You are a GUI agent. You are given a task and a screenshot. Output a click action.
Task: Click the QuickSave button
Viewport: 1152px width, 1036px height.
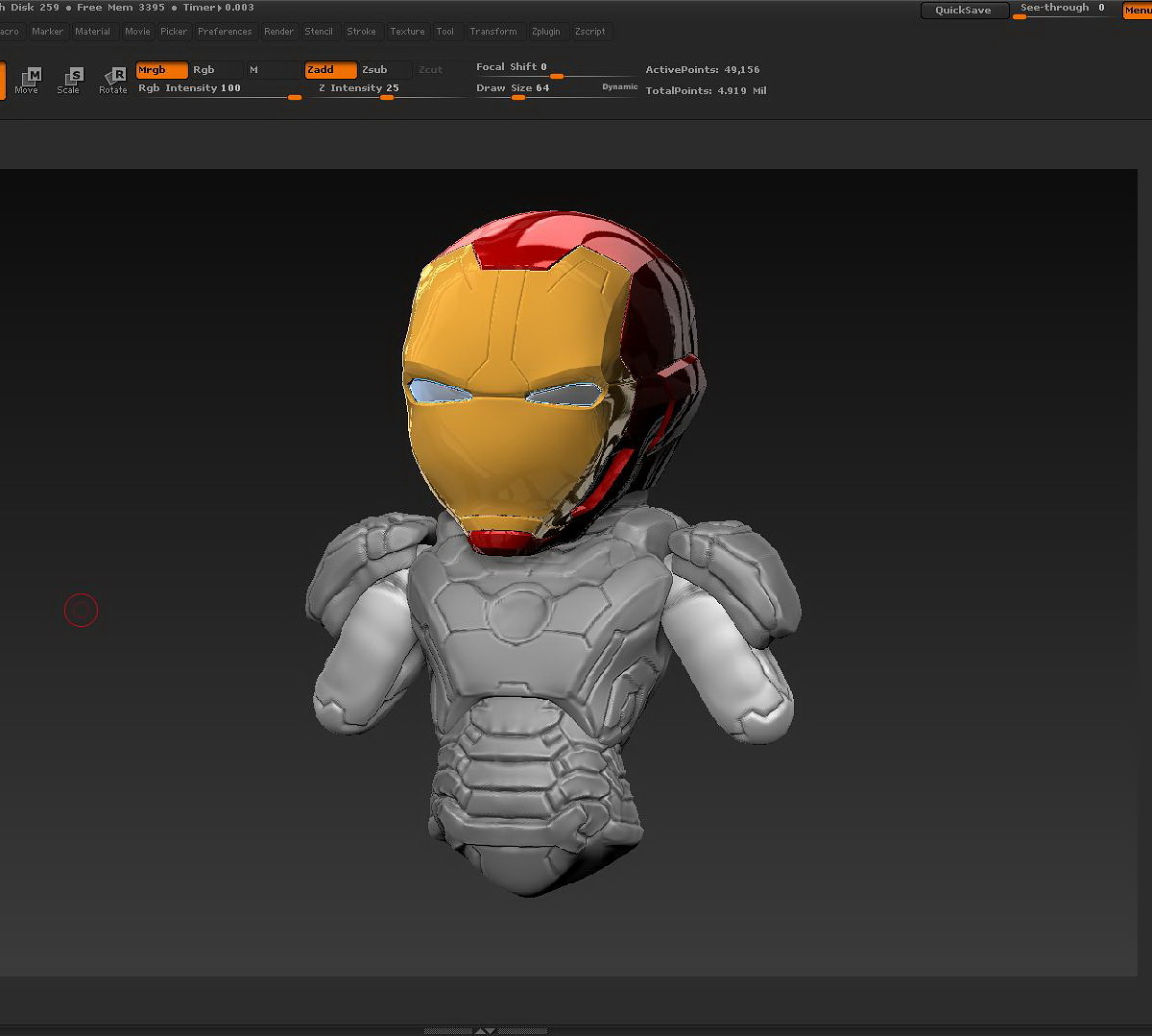pos(964,11)
